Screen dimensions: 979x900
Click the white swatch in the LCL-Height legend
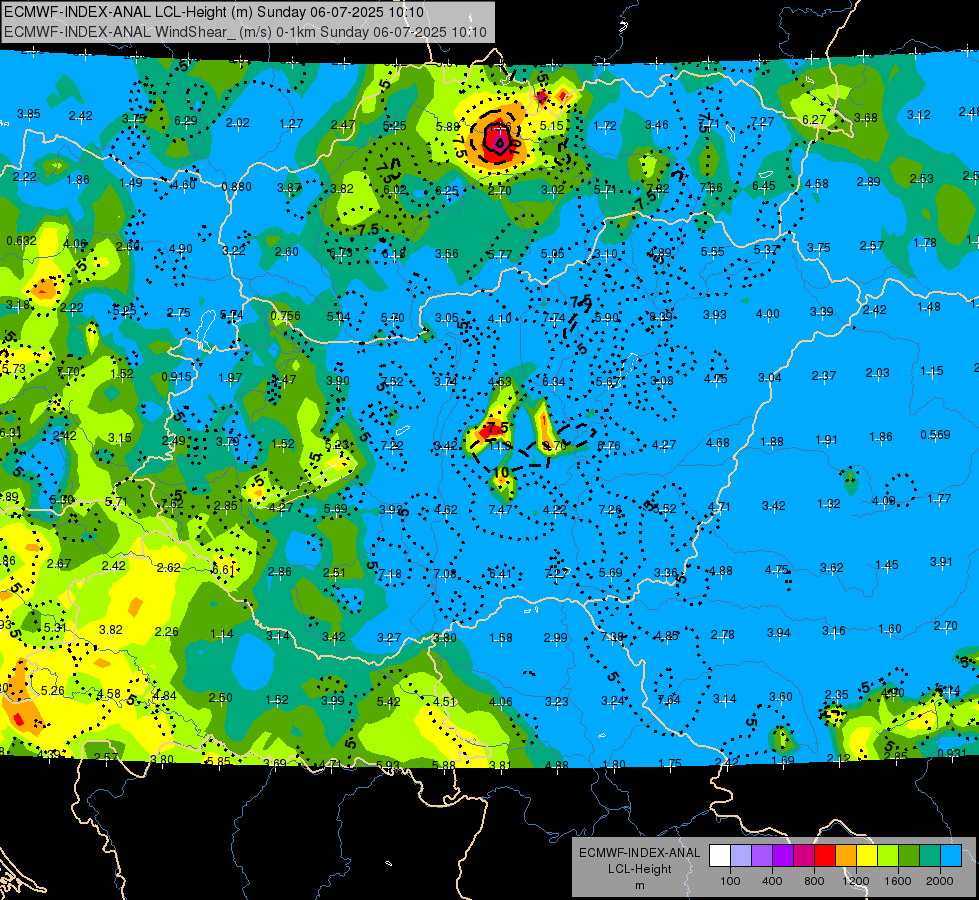tap(720, 856)
